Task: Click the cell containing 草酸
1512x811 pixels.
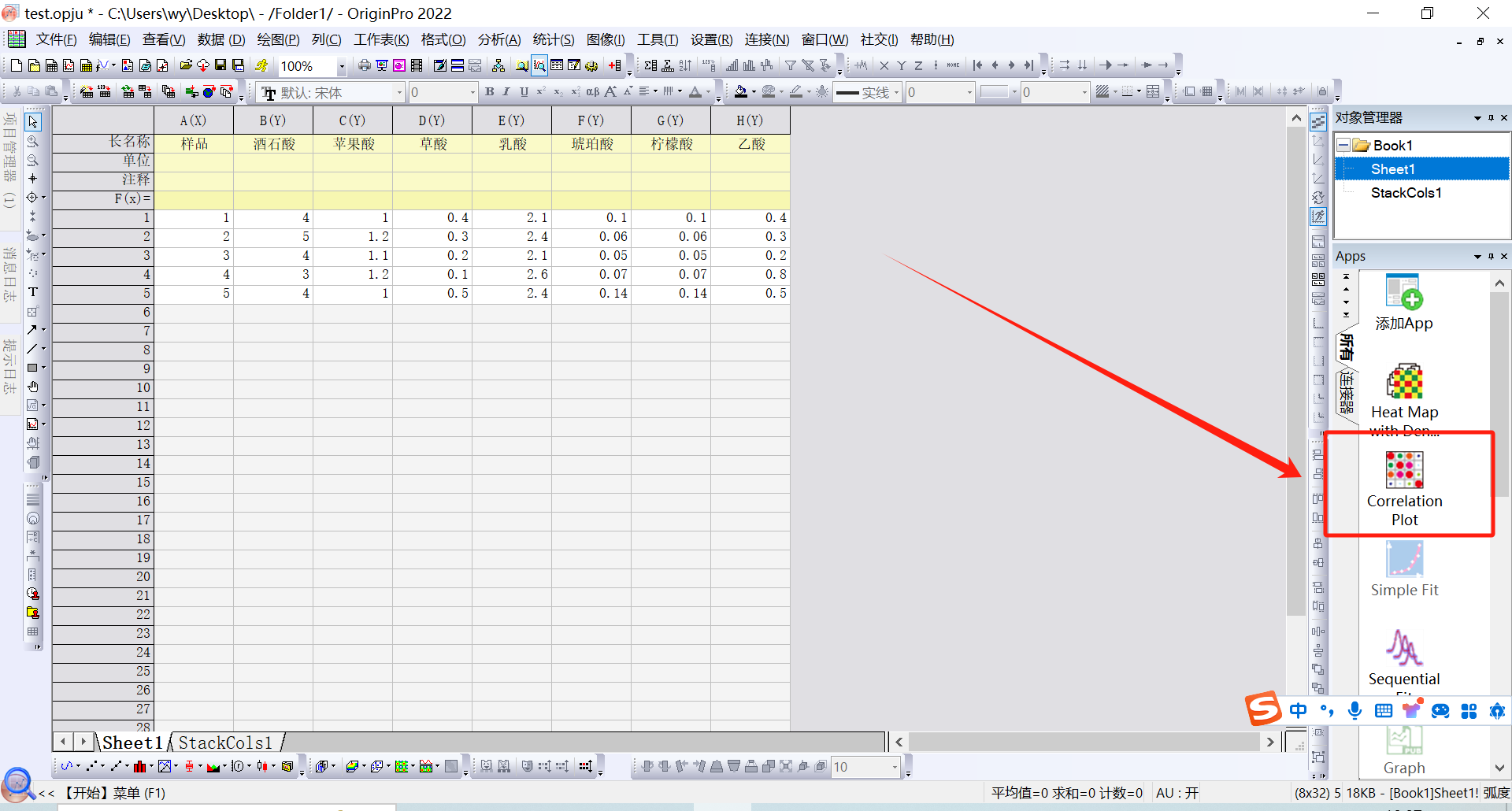Action: coord(432,144)
